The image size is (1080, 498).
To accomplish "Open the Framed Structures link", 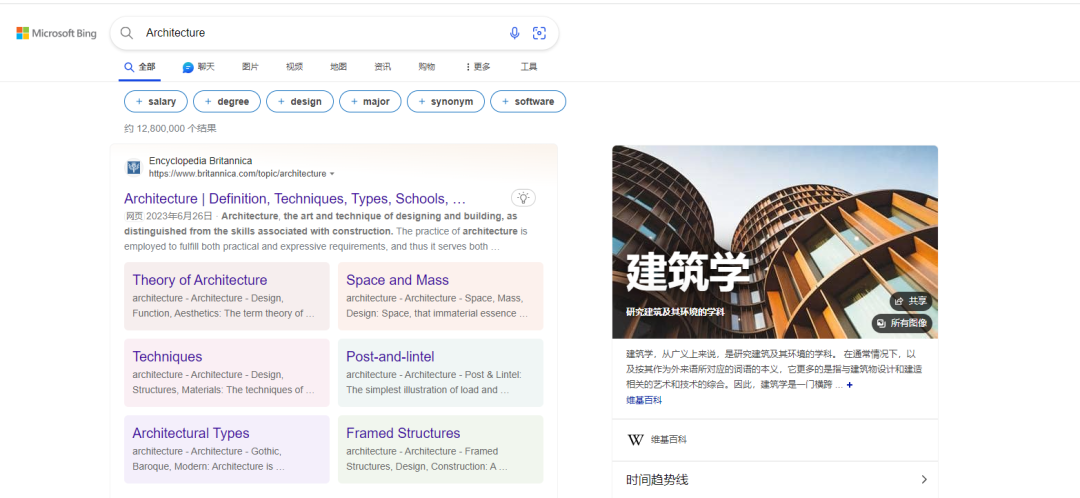I will coord(403,433).
